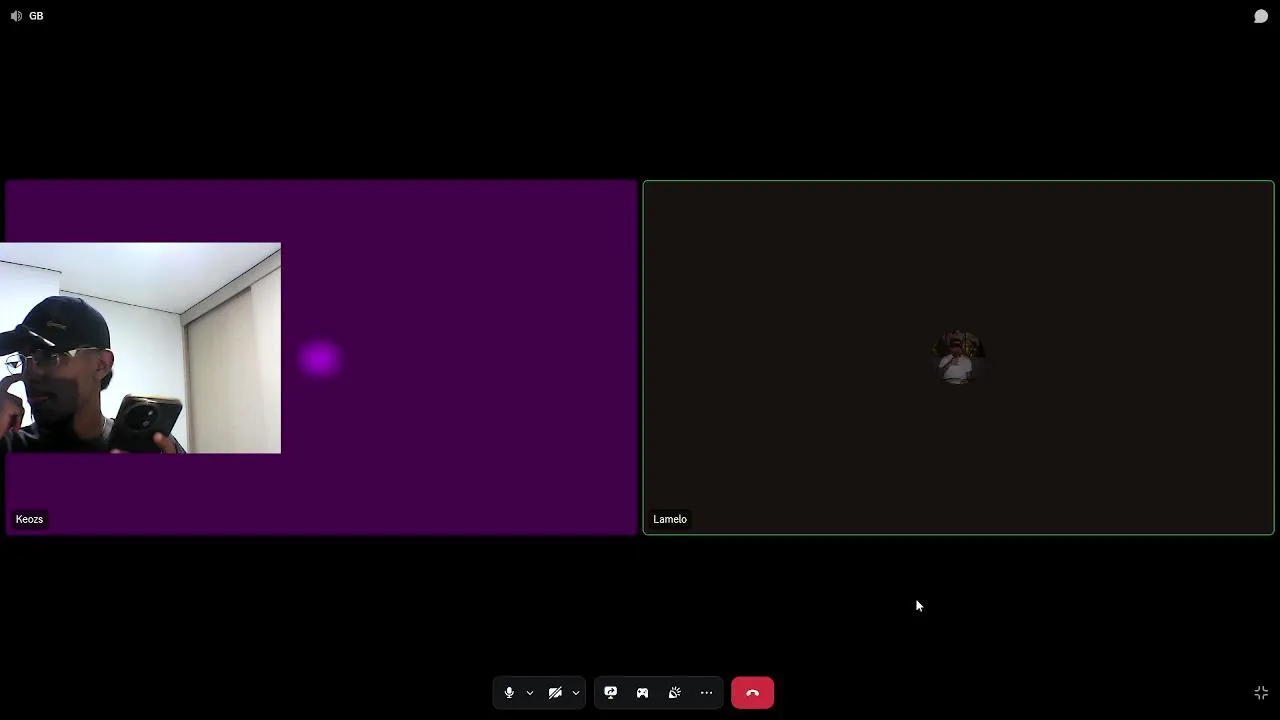Focus the Keozs video tile
Screen dimensions: 1280x720
(x=321, y=358)
